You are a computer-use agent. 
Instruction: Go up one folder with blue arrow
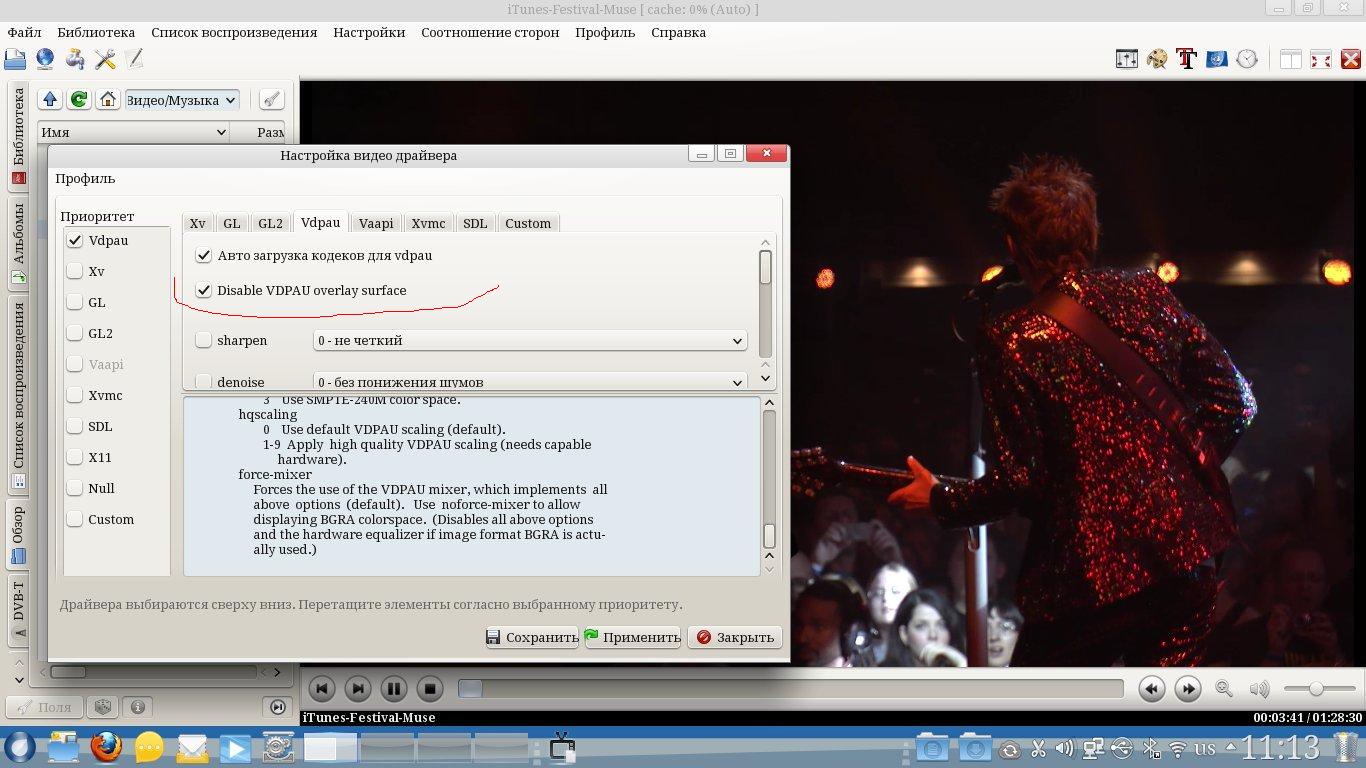(50, 100)
